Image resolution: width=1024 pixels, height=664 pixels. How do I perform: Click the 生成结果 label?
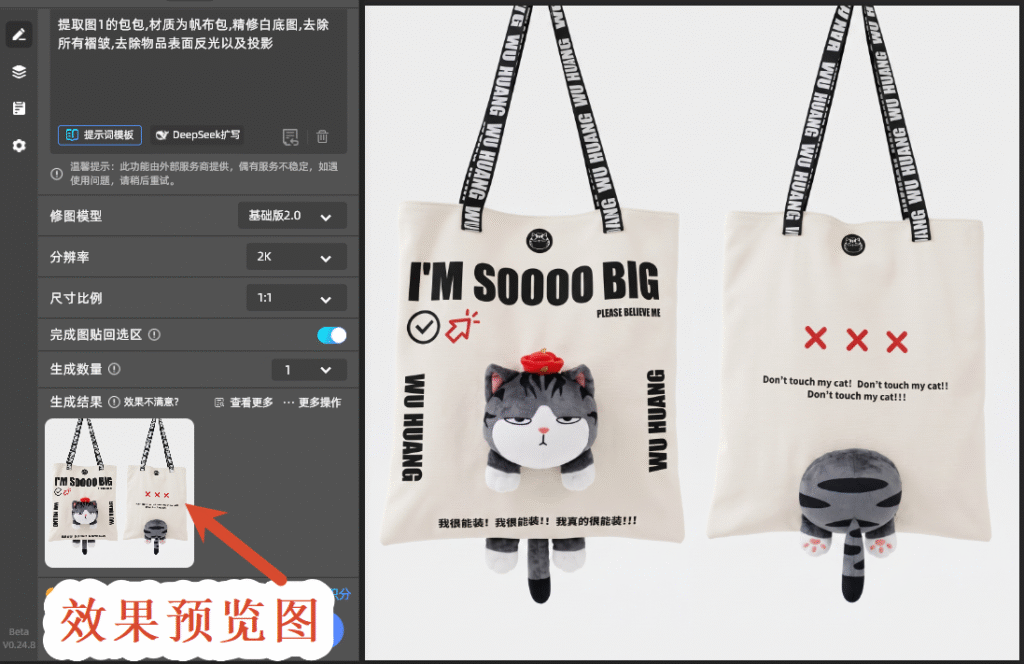point(76,402)
